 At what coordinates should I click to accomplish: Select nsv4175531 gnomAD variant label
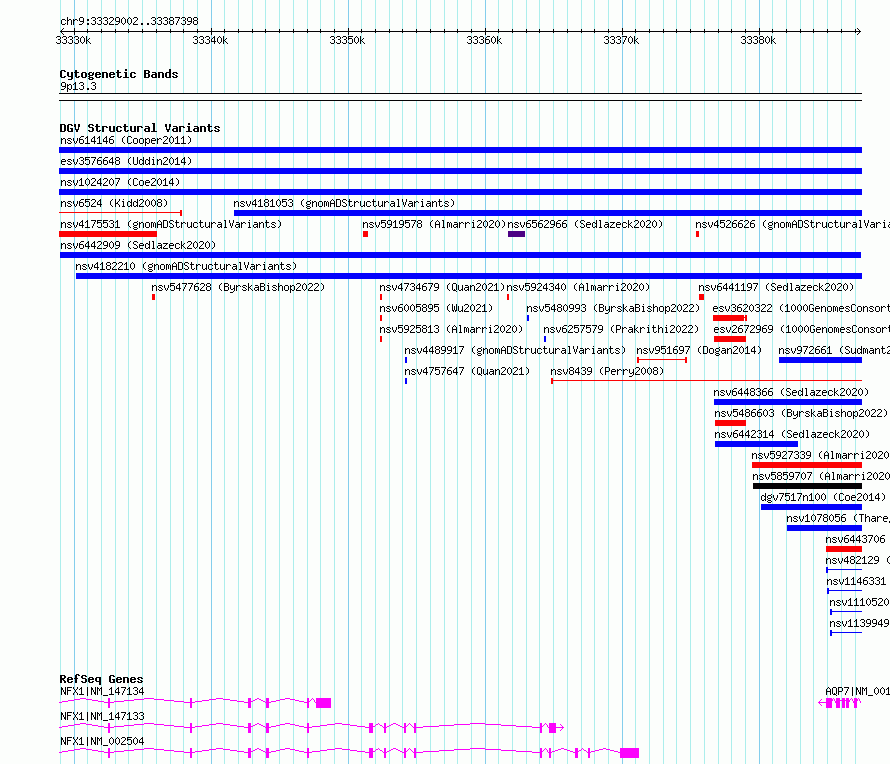click(171, 224)
